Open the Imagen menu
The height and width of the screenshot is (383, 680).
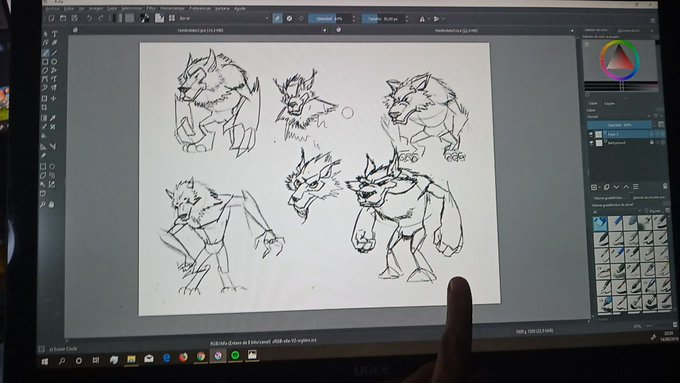96,8
